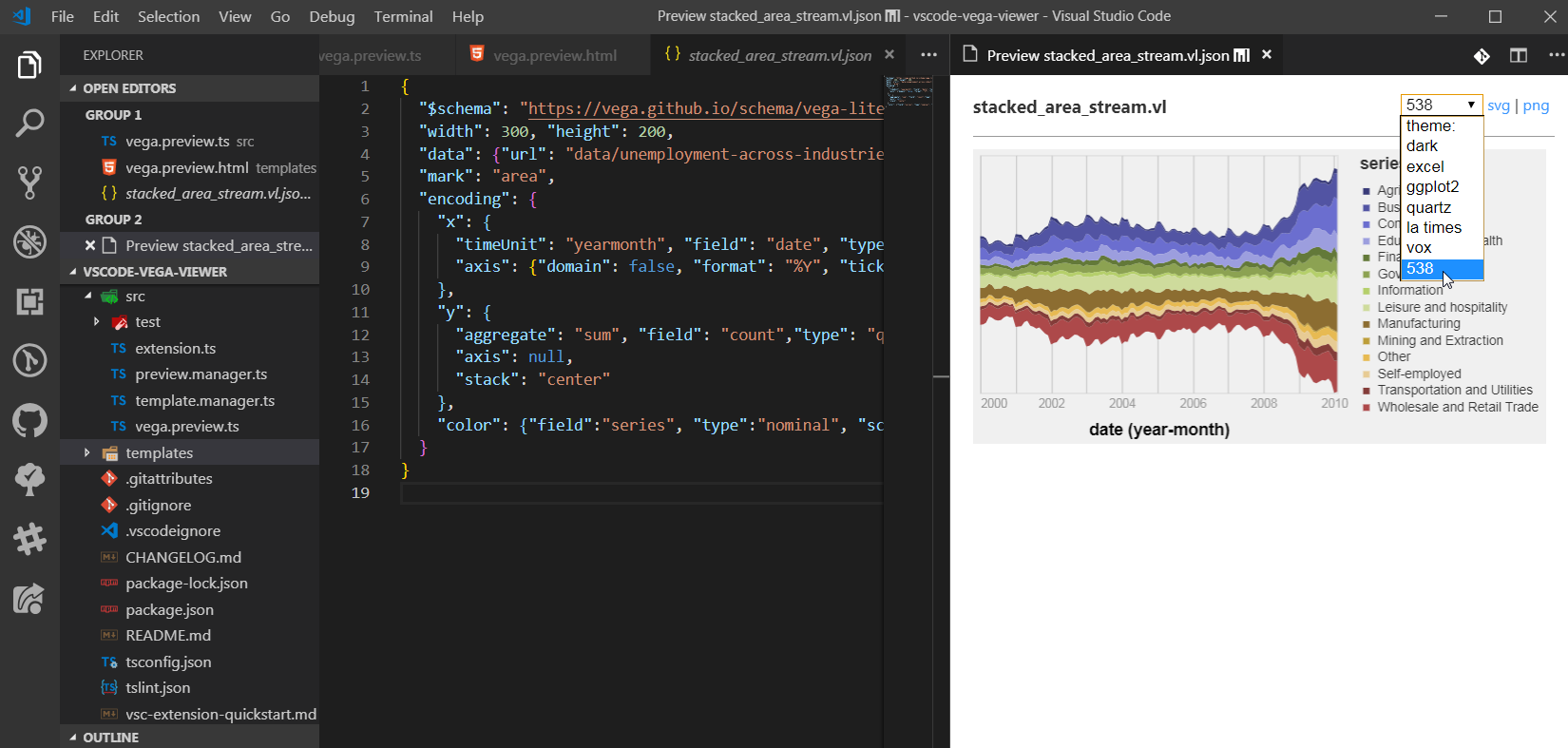This screenshot has height=748, width=1568.
Task: Click the bottom chart icon in activity bar
Action: (29, 599)
